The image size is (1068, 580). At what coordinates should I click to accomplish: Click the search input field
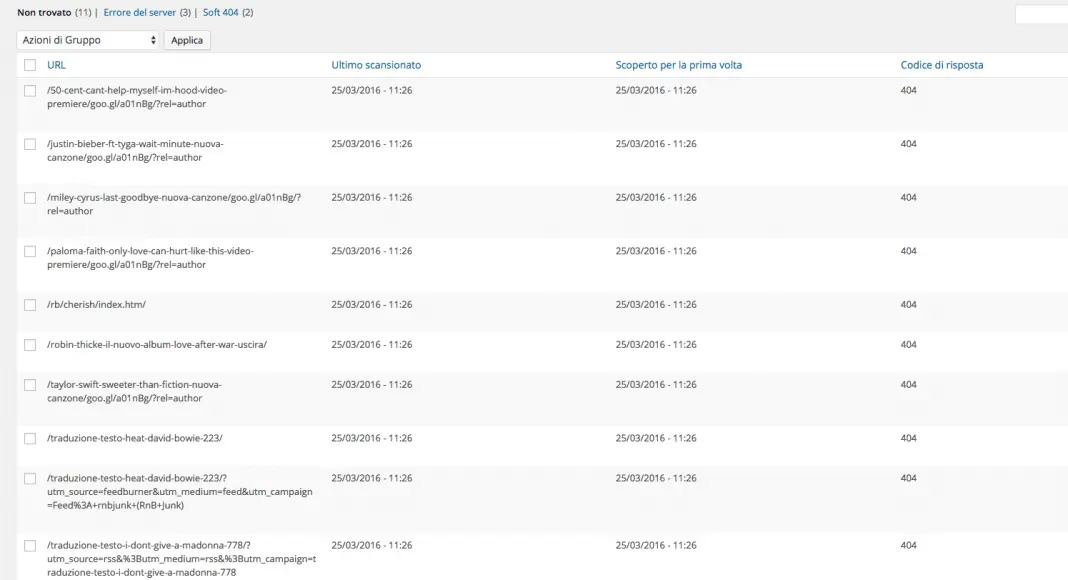point(1042,14)
